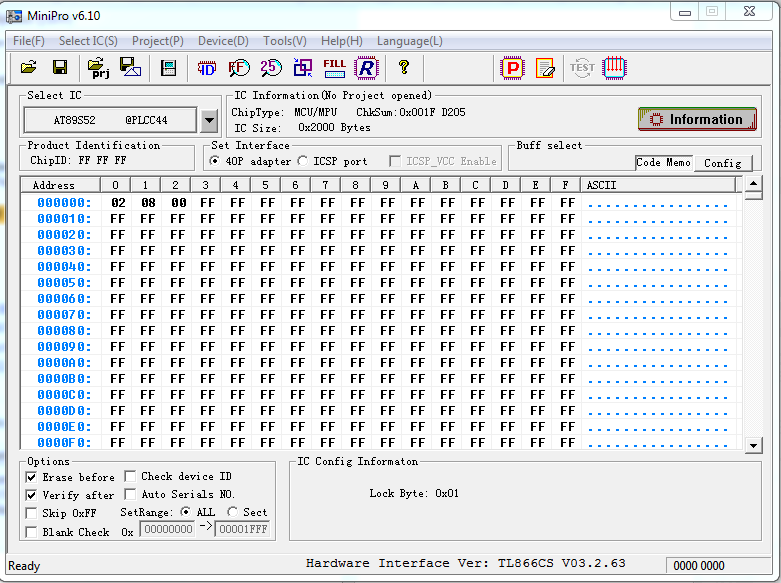781x583 pixels.
Task: Enable the Auto Serials NO. checkbox
Action: (x=130, y=494)
